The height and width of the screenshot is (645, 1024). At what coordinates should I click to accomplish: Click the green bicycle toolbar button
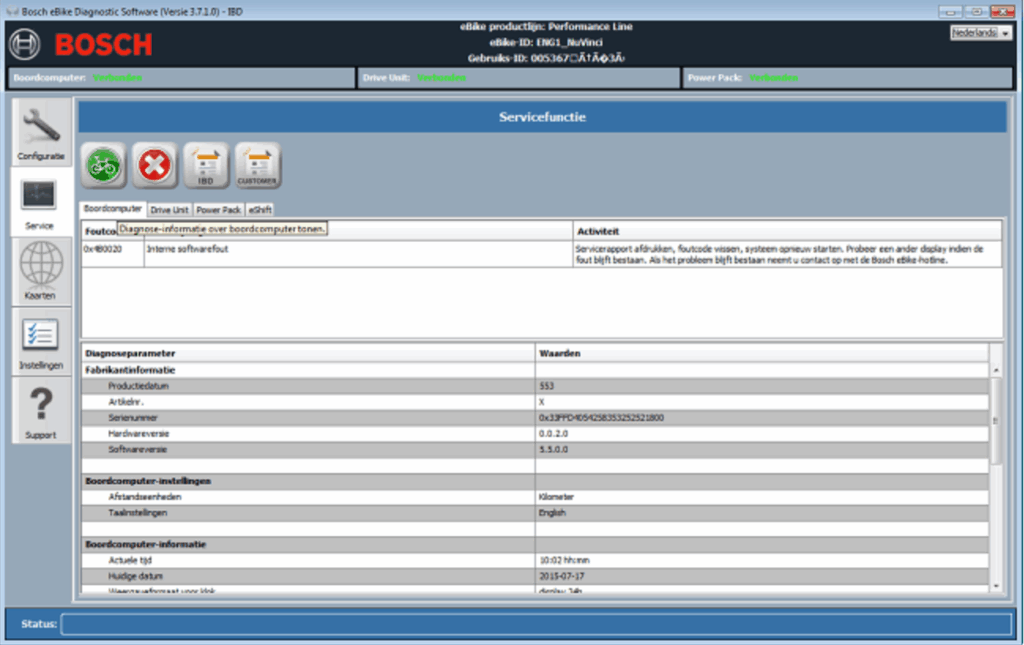pyautogui.click(x=103, y=166)
